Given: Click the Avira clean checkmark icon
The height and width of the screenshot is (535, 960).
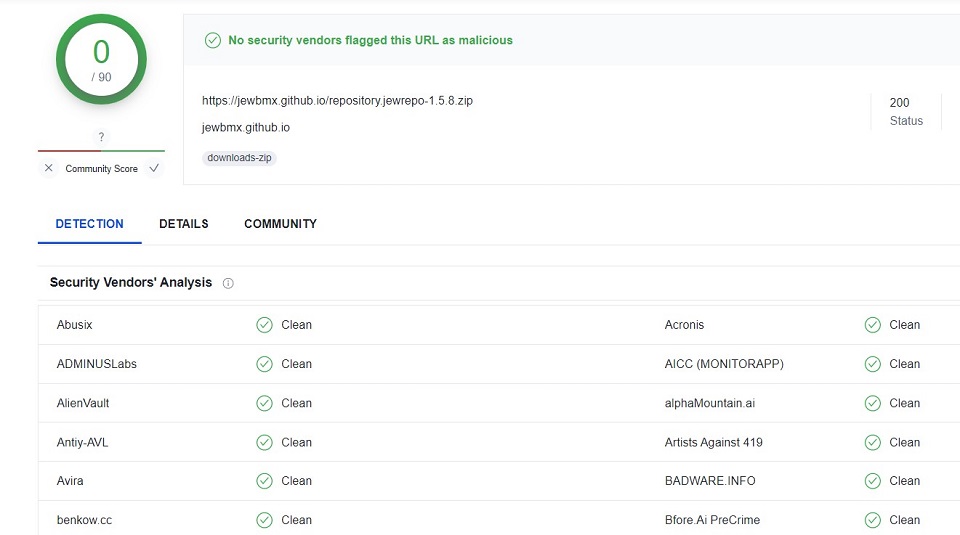Looking at the screenshot, I should [264, 481].
